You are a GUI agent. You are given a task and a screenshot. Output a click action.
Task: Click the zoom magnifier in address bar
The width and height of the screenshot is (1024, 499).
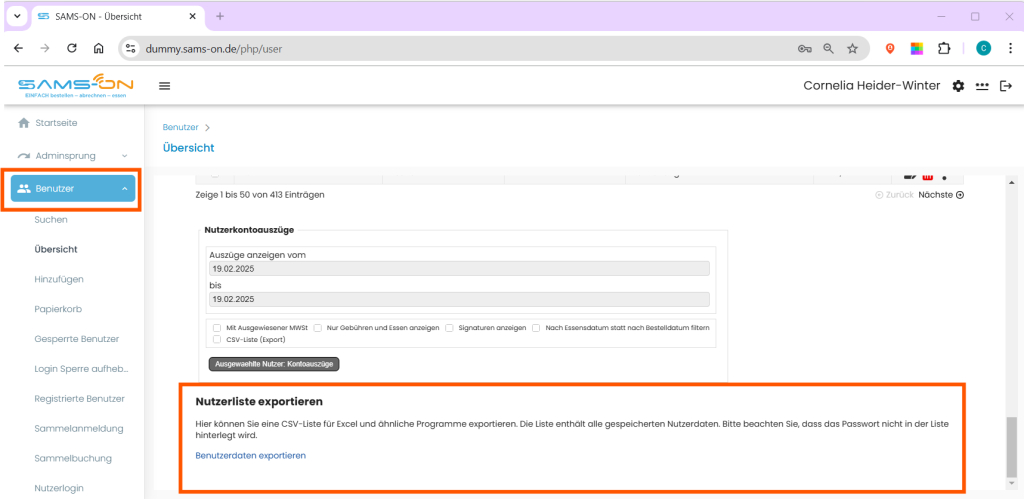tap(828, 48)
